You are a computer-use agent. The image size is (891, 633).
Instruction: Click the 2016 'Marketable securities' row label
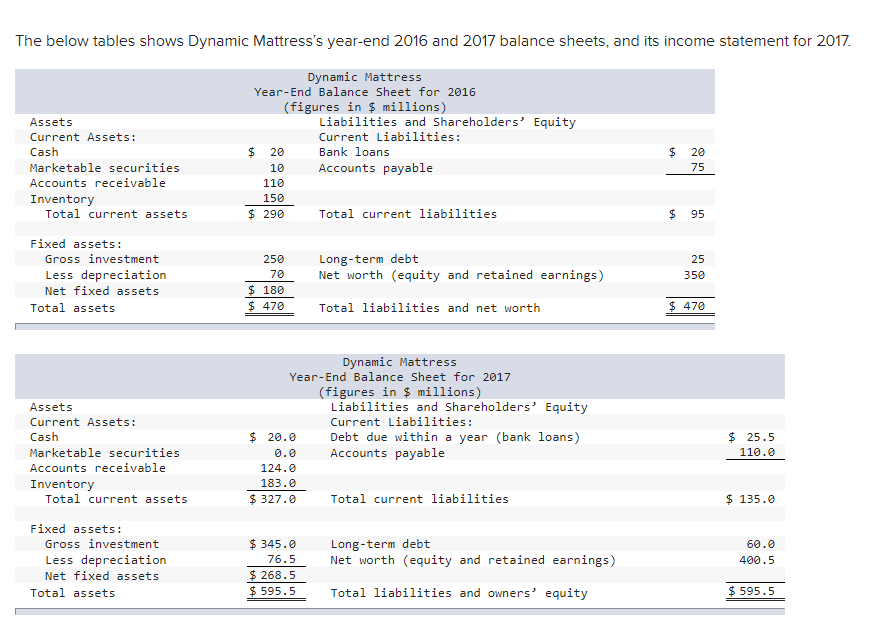(105, 168)
